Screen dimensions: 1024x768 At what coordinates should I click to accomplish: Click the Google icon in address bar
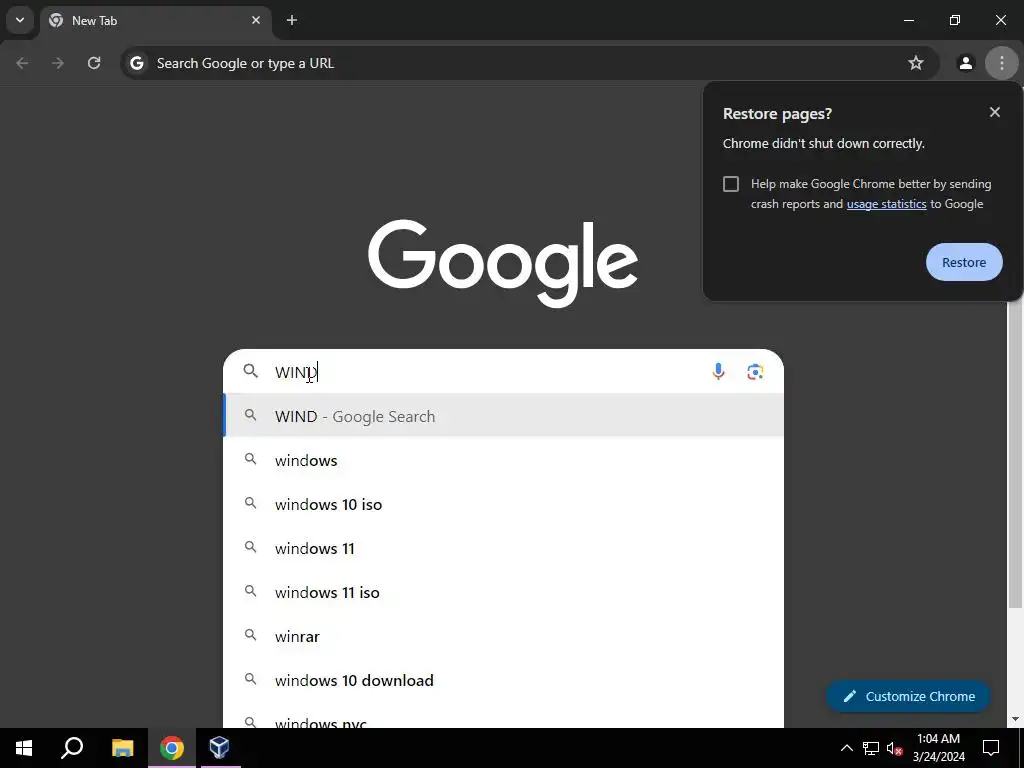(x=136, y=63)
